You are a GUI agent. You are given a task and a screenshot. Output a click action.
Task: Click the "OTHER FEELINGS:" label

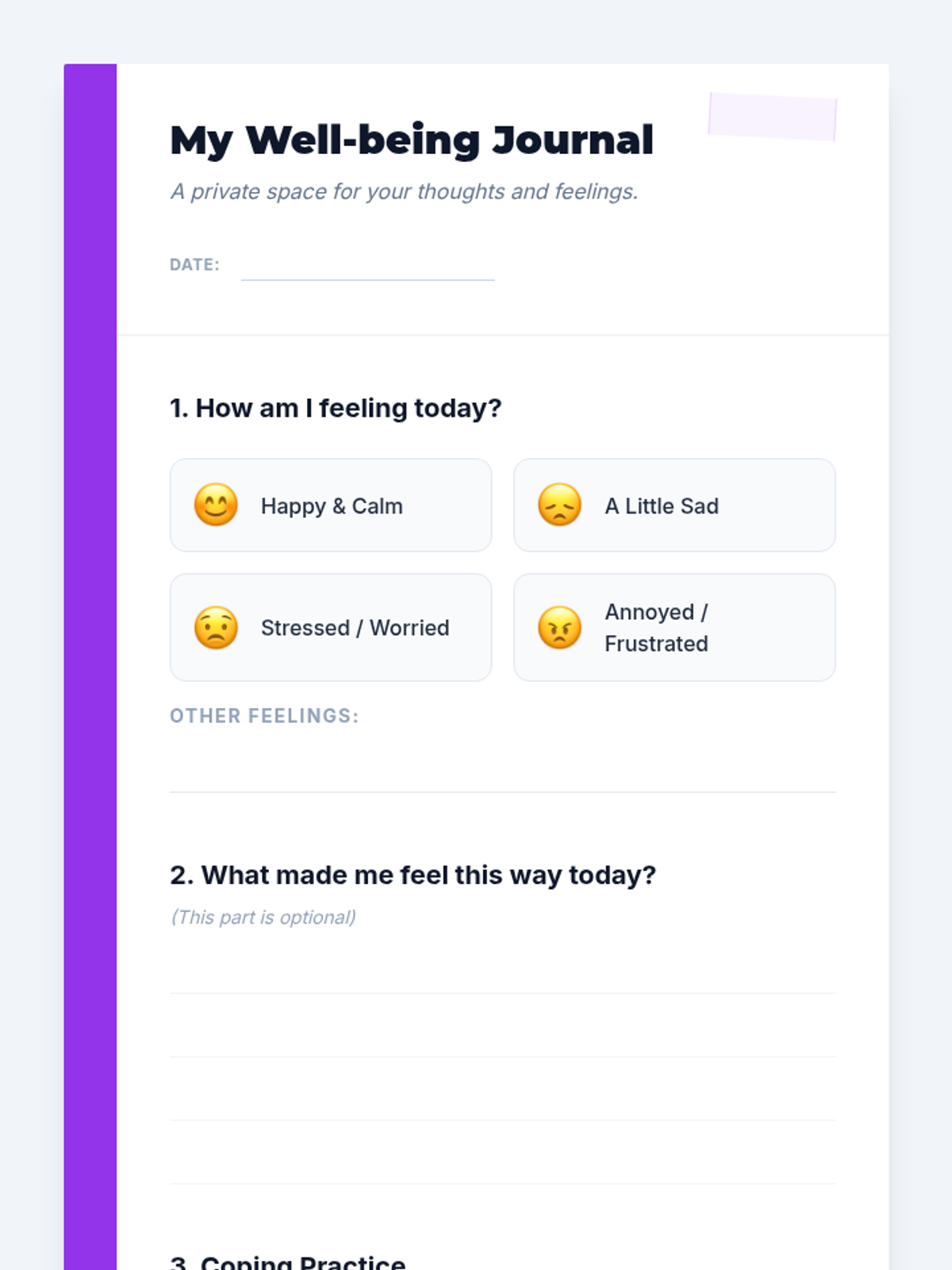point(264,716)
